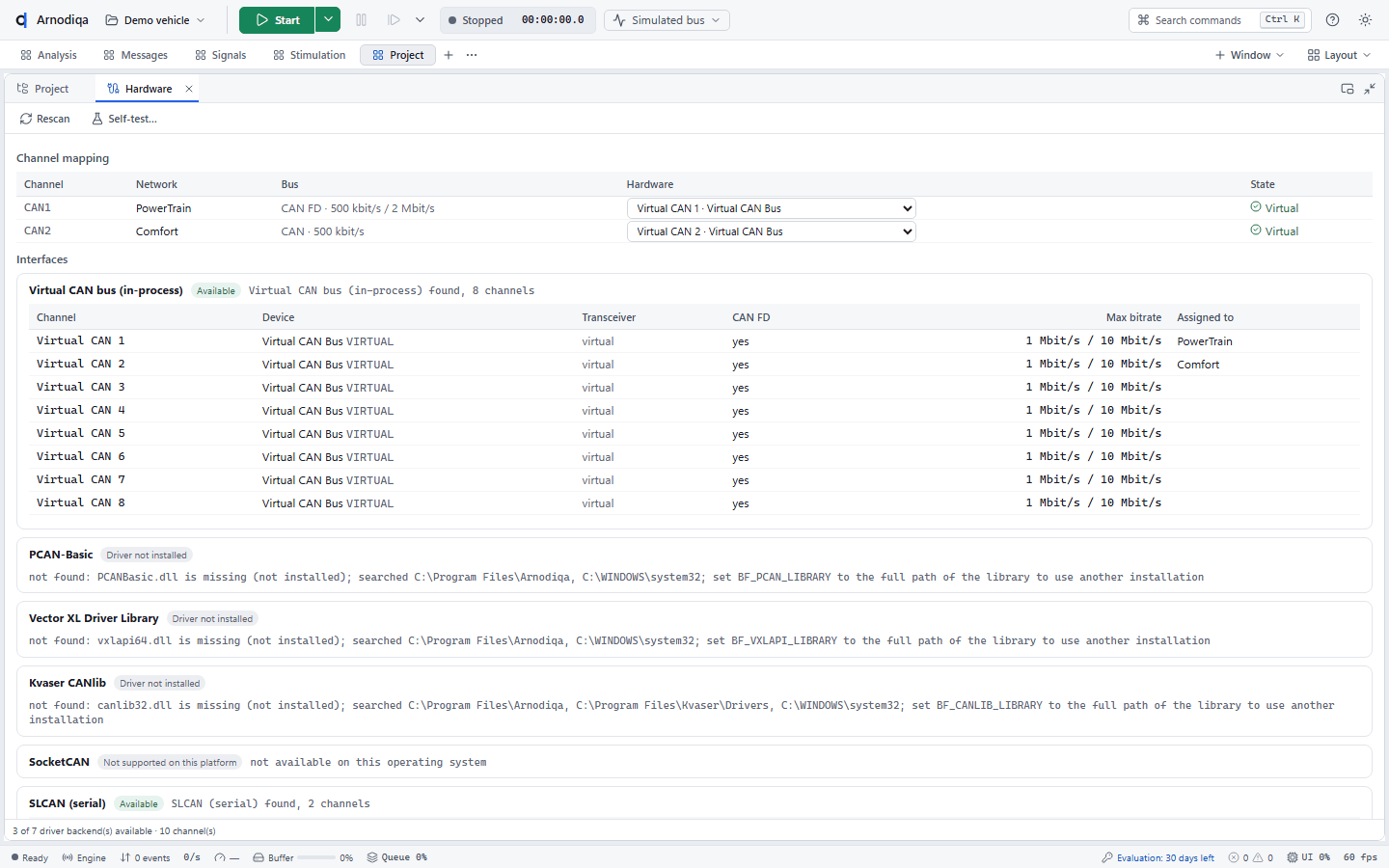The height and width of the screenshot is (868, 1389).
Task: Click the UI load indicator icon
Action: [x=1292, y=857]
